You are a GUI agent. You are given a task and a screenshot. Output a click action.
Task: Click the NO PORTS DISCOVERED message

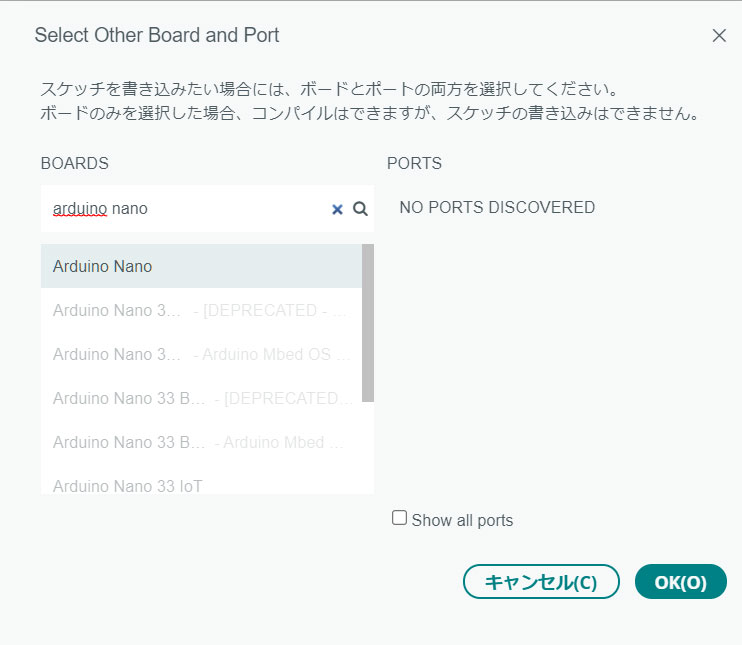[x=497, y=207]
